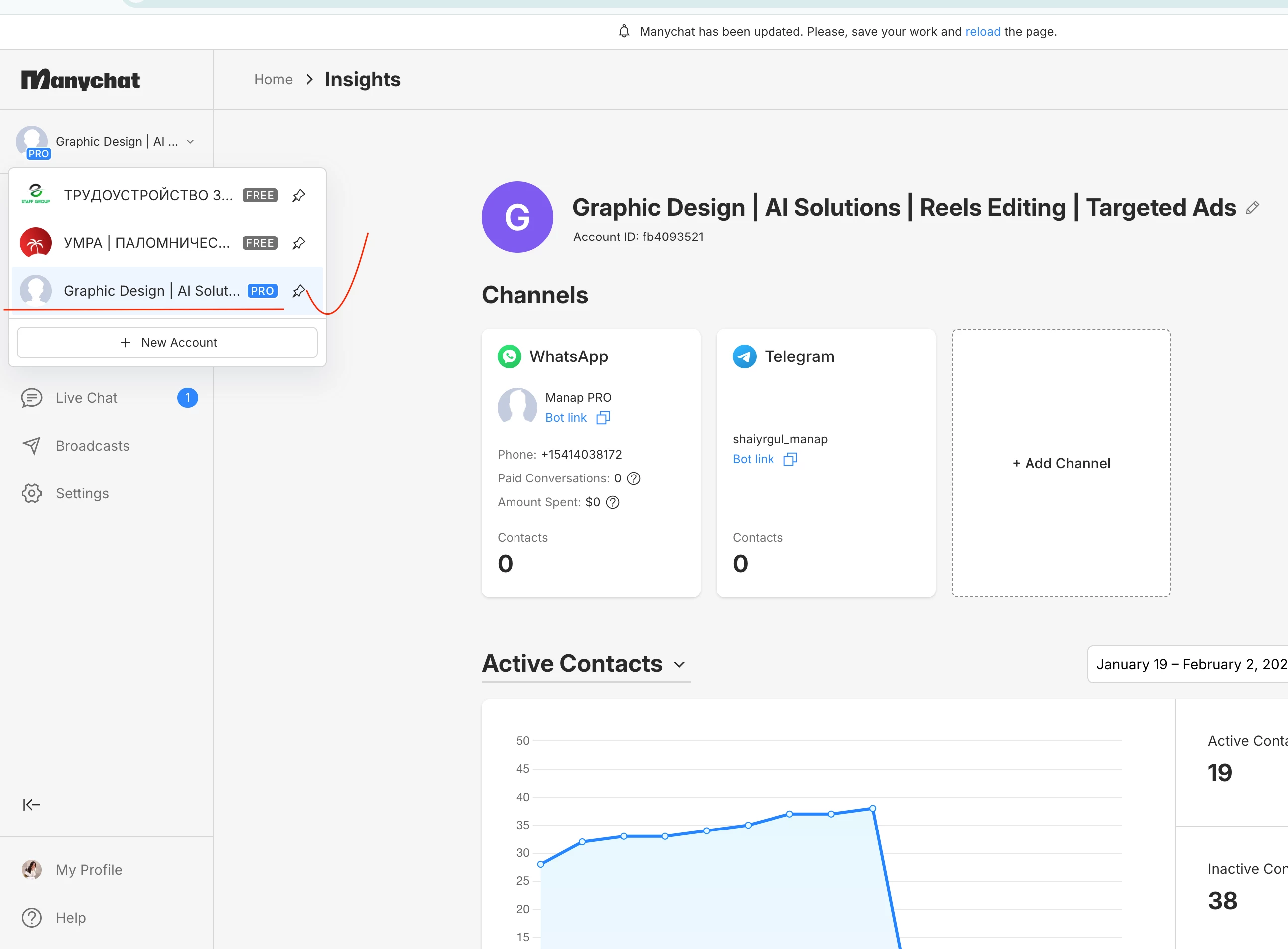Click the Manychat logo

click(80, 79)
